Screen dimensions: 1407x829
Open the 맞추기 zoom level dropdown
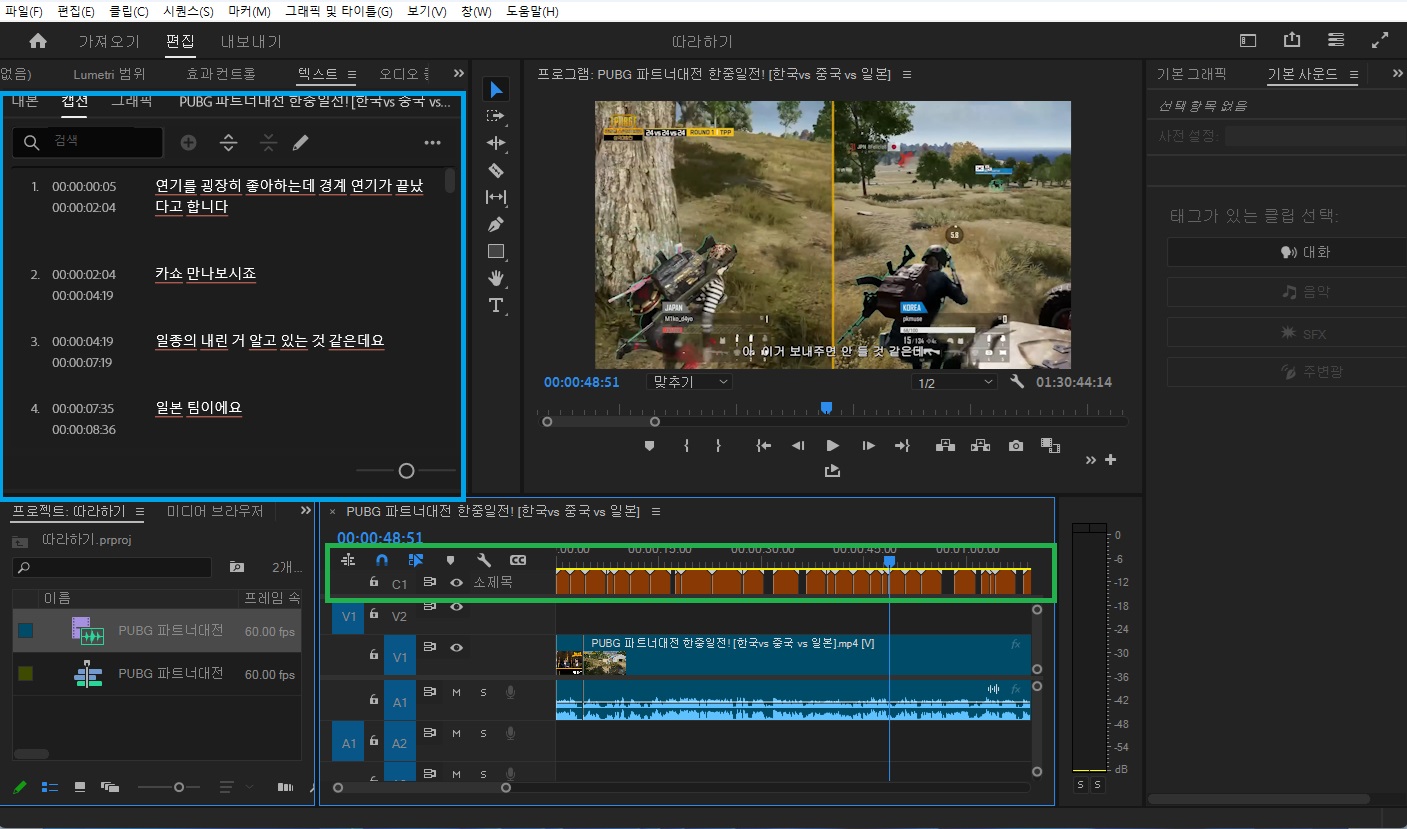click(689, 382)
